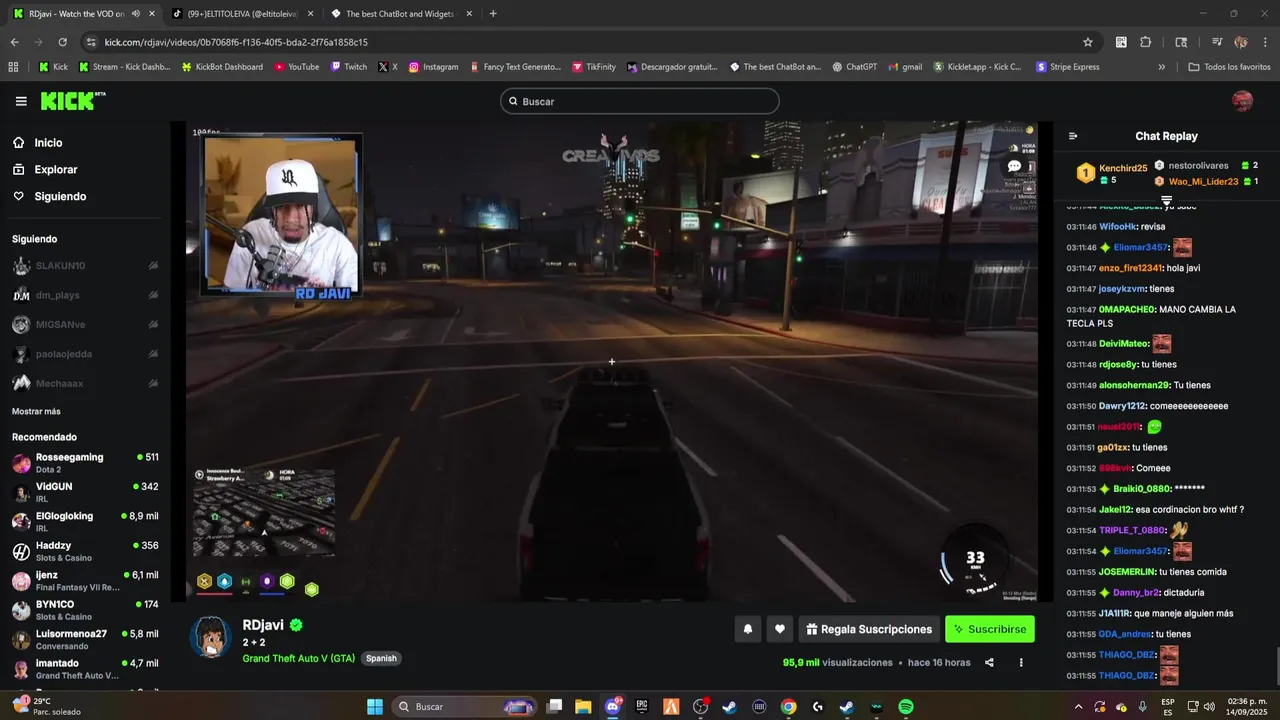The width and height of the screenshot is (1280, 720).
Task: Go back in browser history
Action: pyautogui.click(x=14, y=42)
